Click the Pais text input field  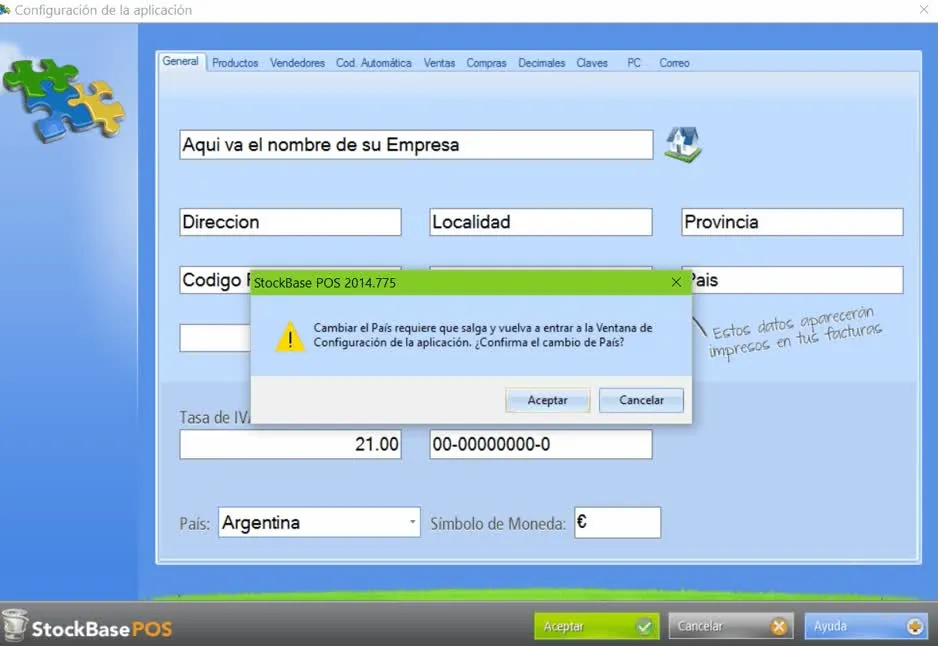click(x=797, y=280)
